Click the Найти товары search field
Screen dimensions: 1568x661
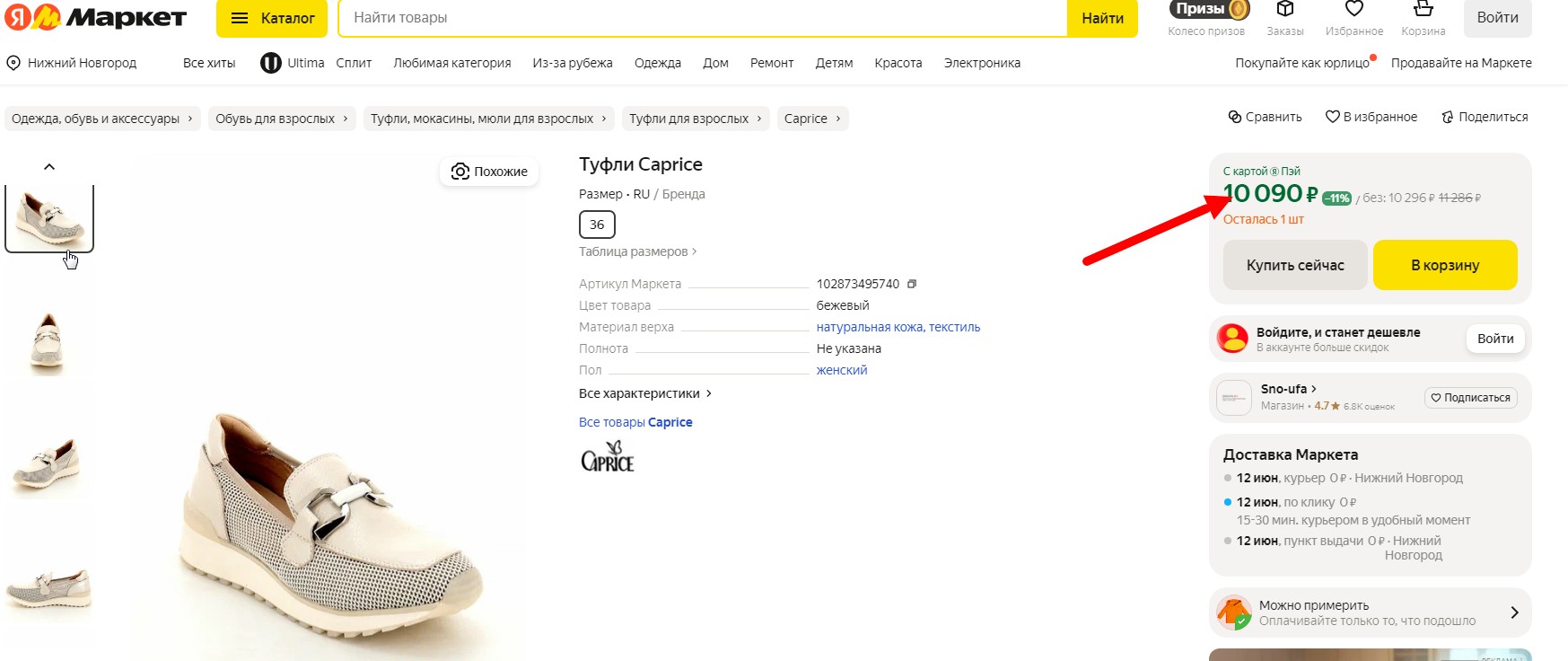click(702, 18)
